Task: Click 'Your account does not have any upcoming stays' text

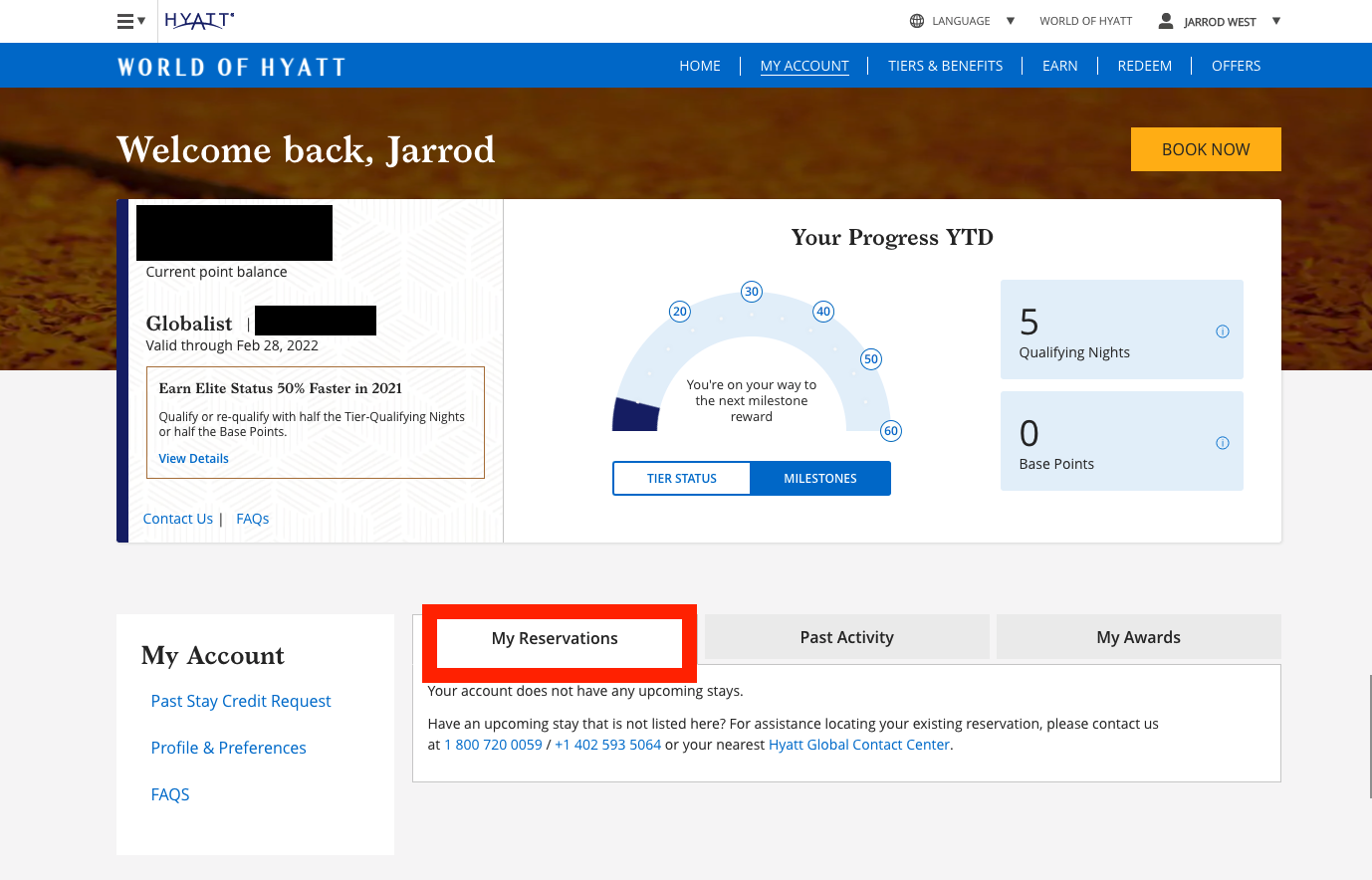Action: (585, 691)
